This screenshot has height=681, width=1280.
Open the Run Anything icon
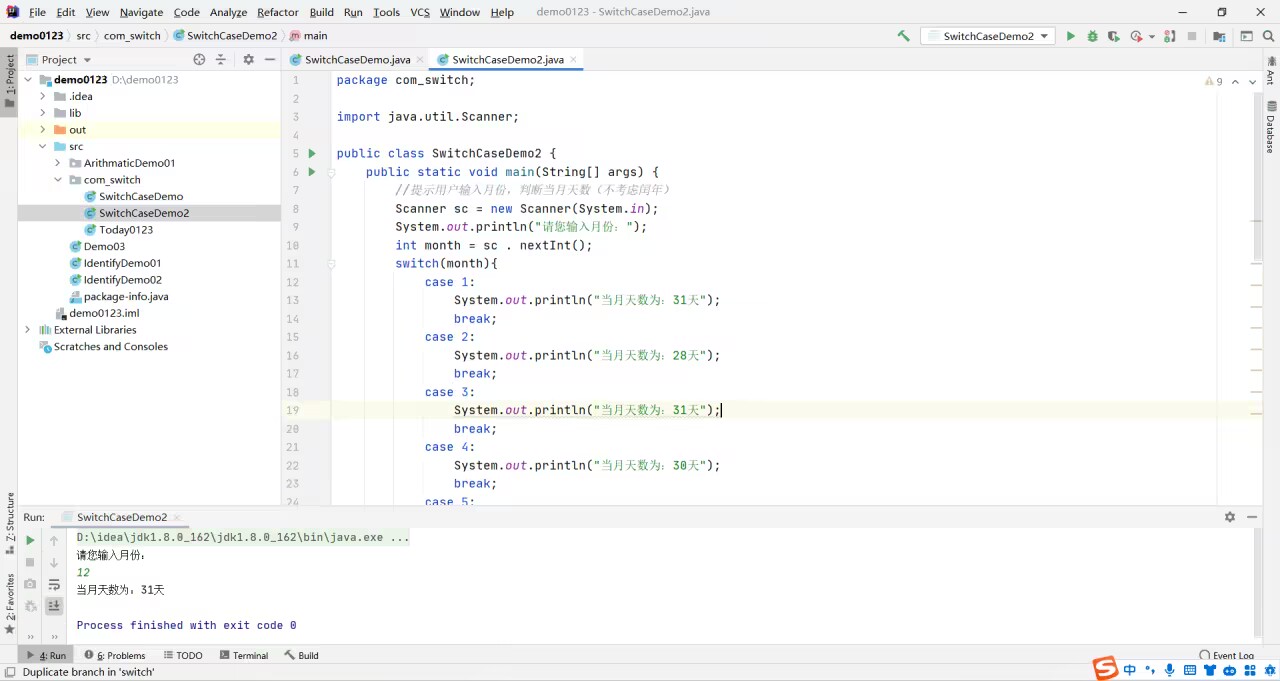tap(1246, 36)
